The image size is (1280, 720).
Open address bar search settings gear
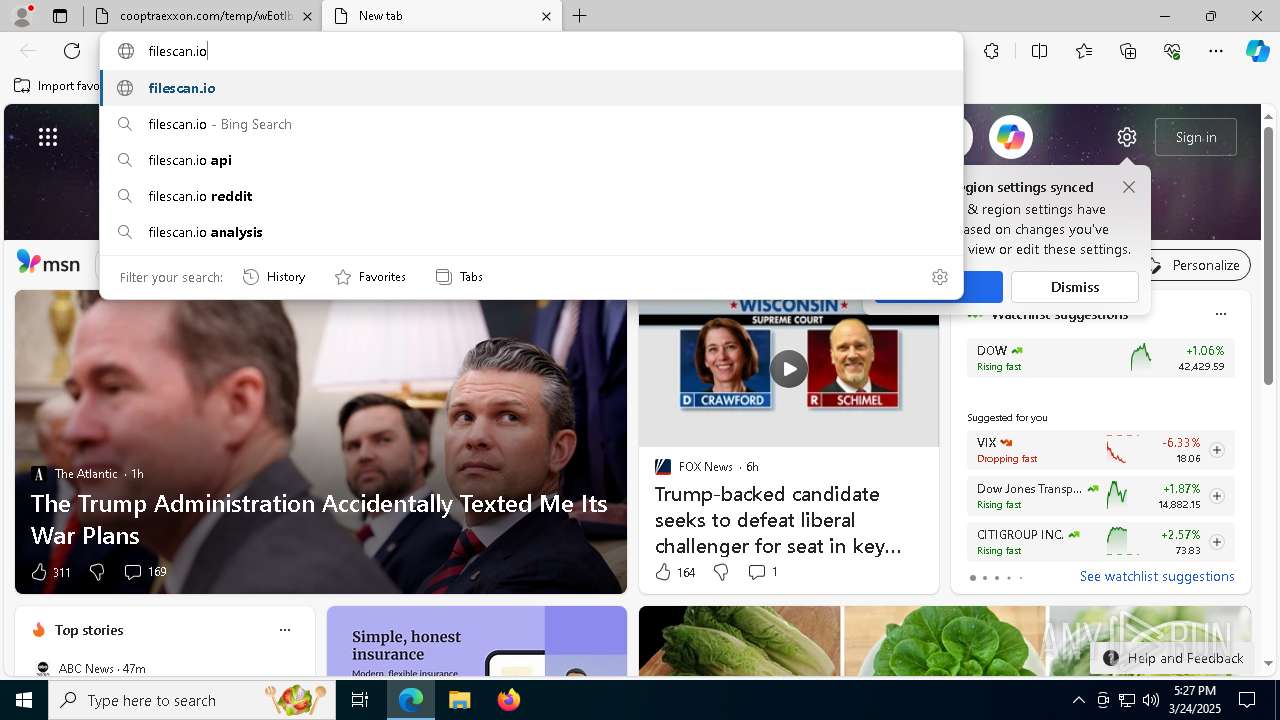pyautogui.click(x=940, y=277)
